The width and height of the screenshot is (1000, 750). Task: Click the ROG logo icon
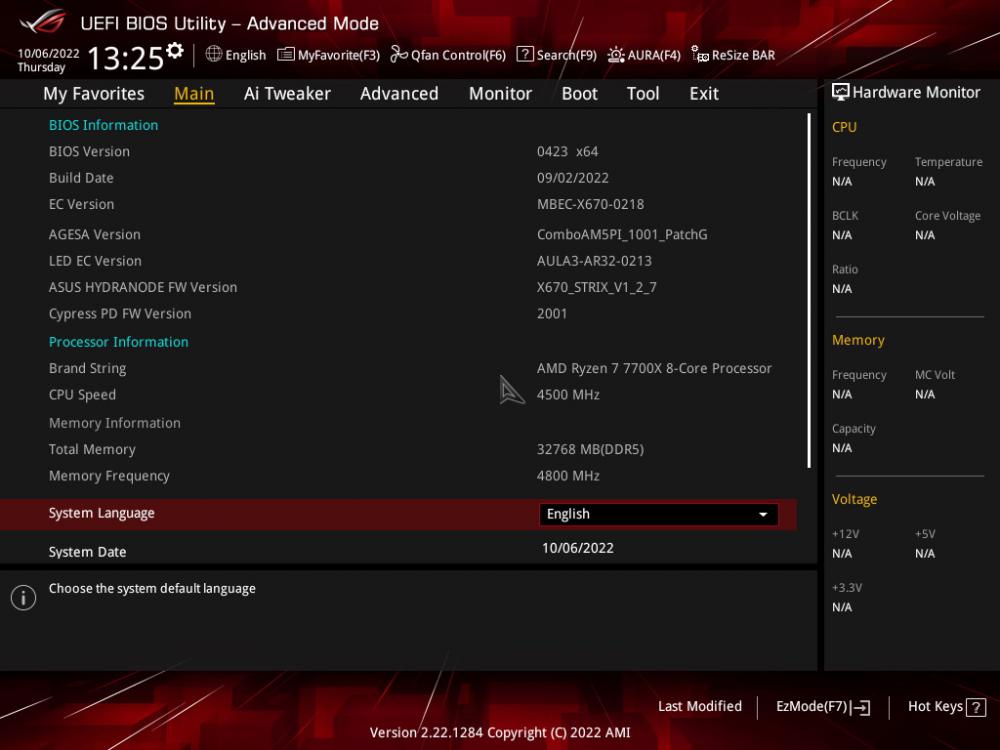[42, 21]
